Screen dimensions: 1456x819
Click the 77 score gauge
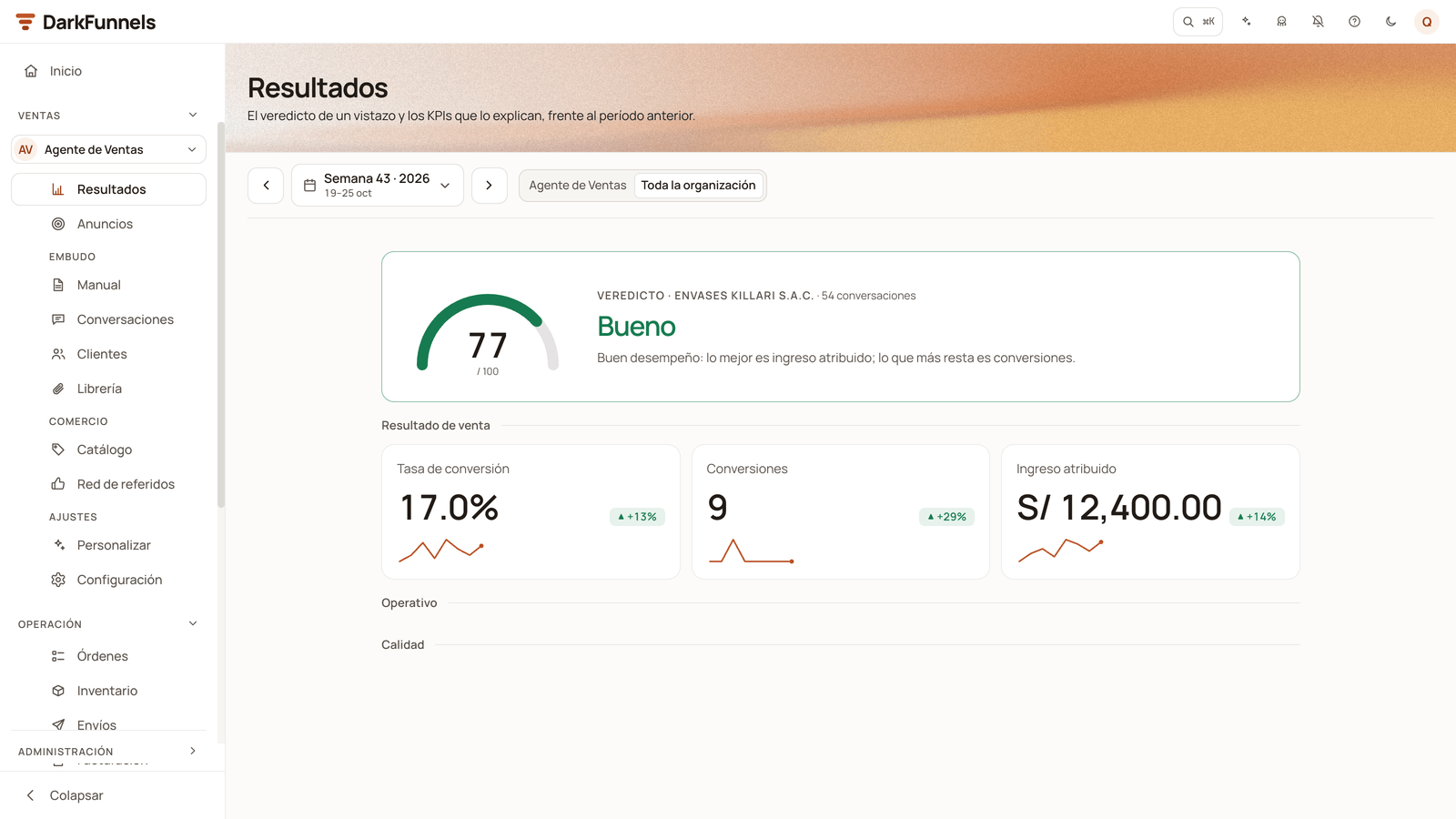488,334
